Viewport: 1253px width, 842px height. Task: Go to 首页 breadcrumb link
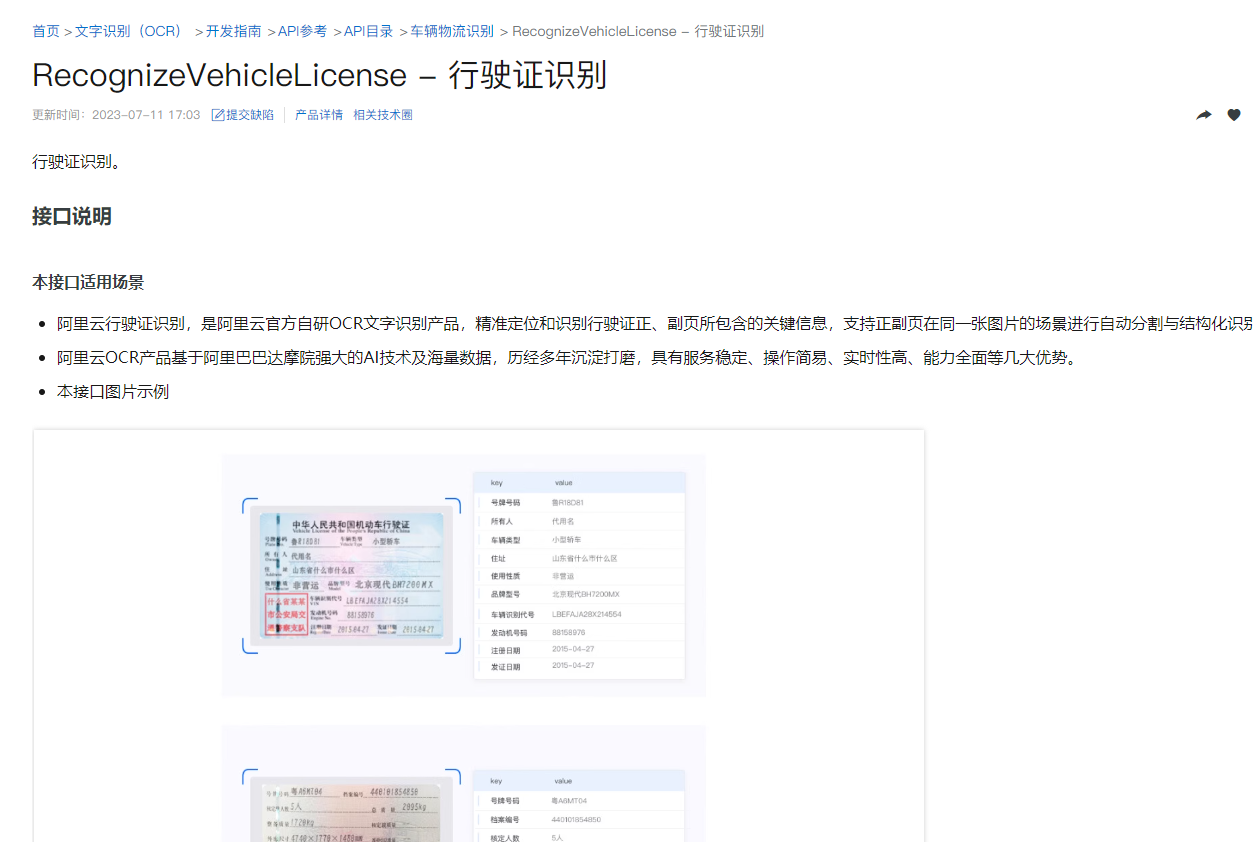[46, 31]
